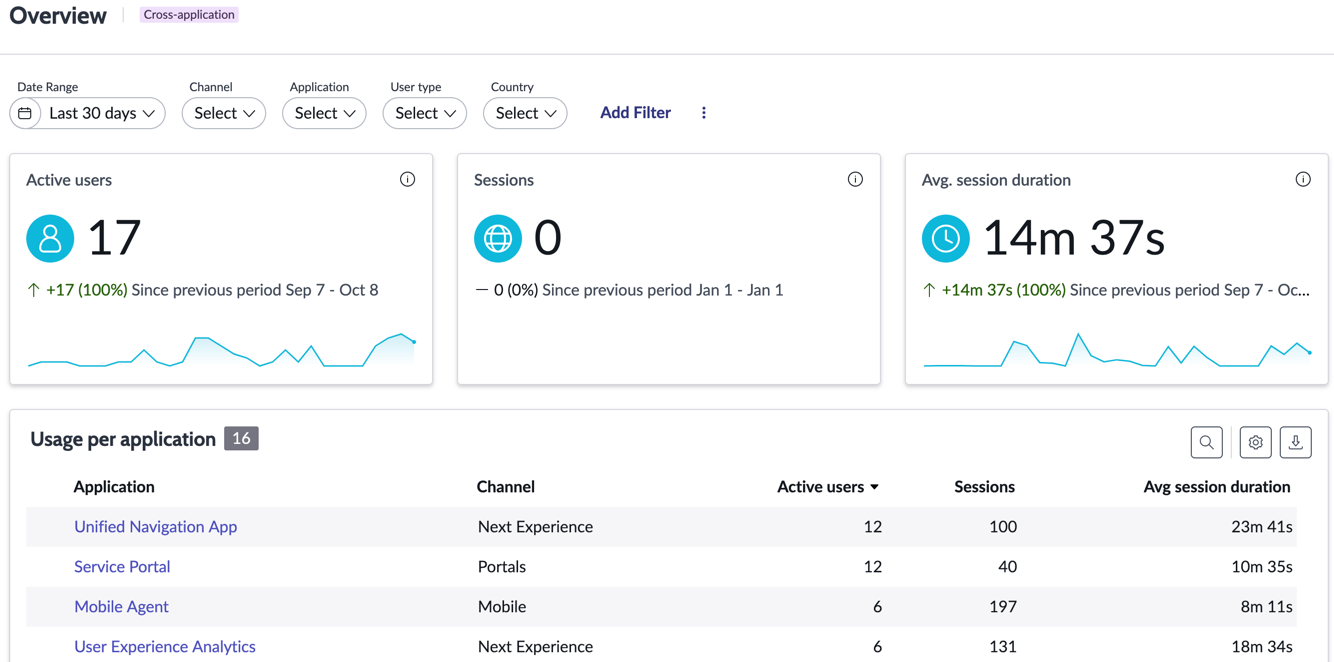Click the Active users person icon

[x=50, y=238]
